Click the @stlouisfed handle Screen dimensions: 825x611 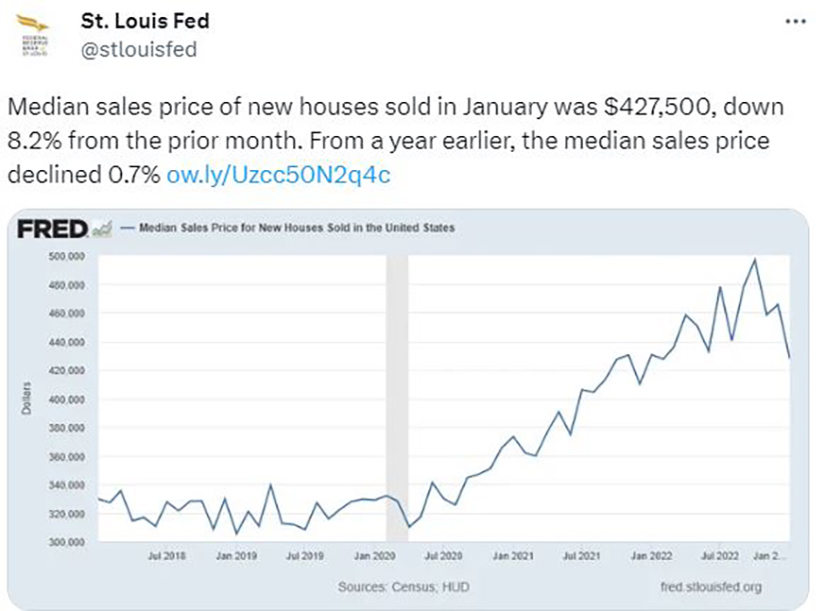coord(145,49)
